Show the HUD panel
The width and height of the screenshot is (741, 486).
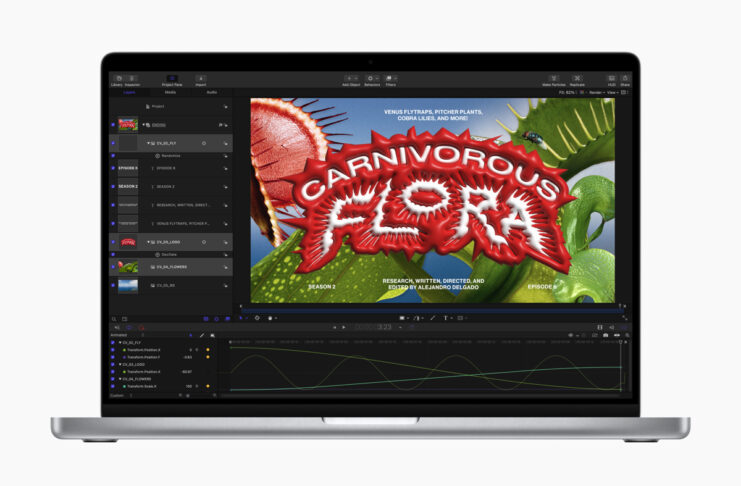point(612,80)
